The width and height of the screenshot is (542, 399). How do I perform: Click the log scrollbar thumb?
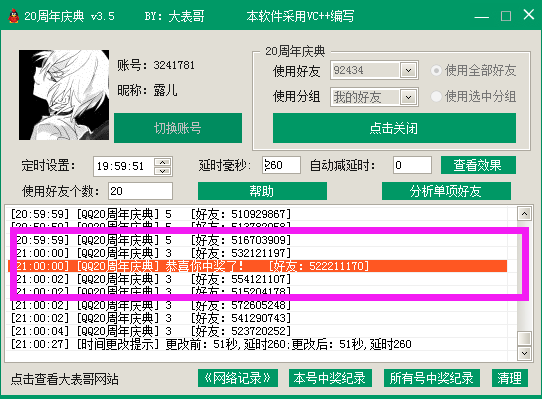524,338
